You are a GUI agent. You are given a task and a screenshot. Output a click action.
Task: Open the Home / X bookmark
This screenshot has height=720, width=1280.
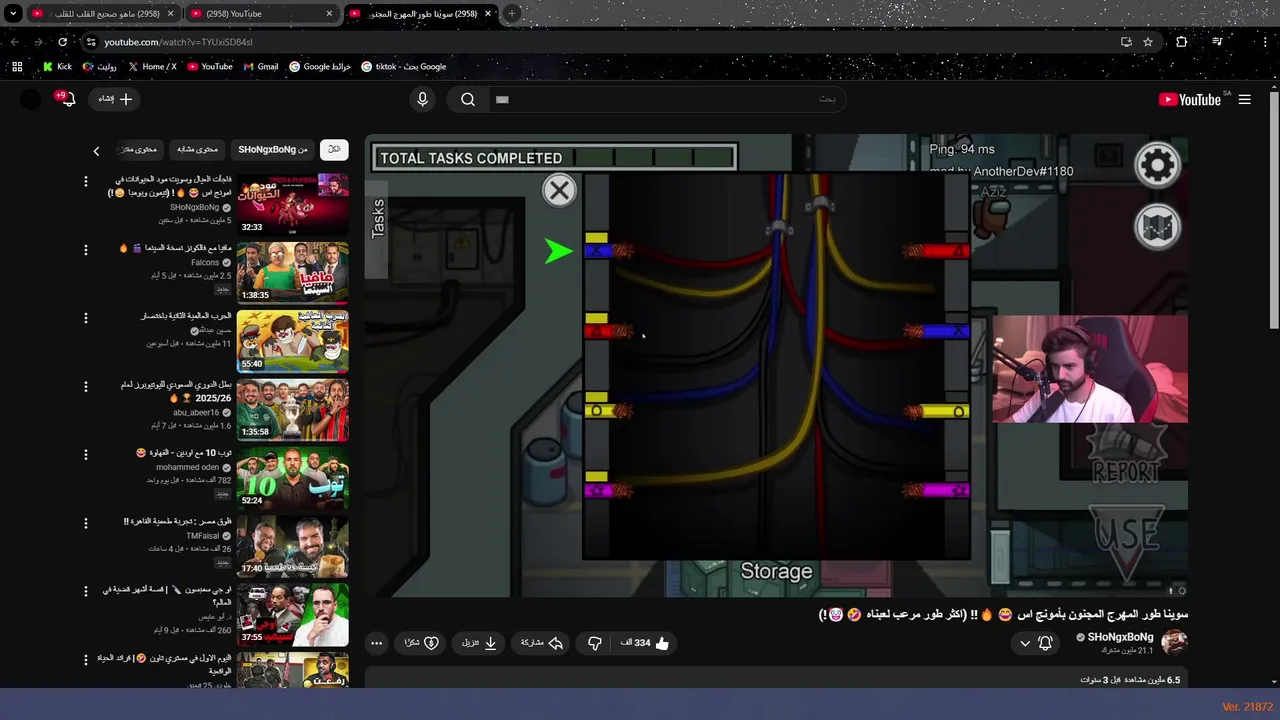click(x=152, y=67)
